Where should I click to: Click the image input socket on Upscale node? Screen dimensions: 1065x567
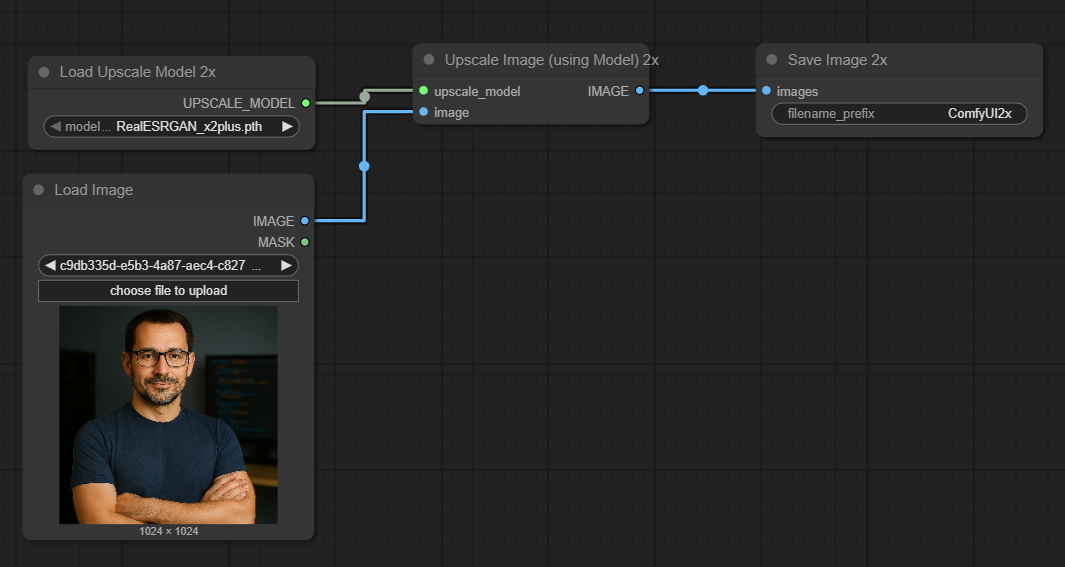[x=424, y=112]
